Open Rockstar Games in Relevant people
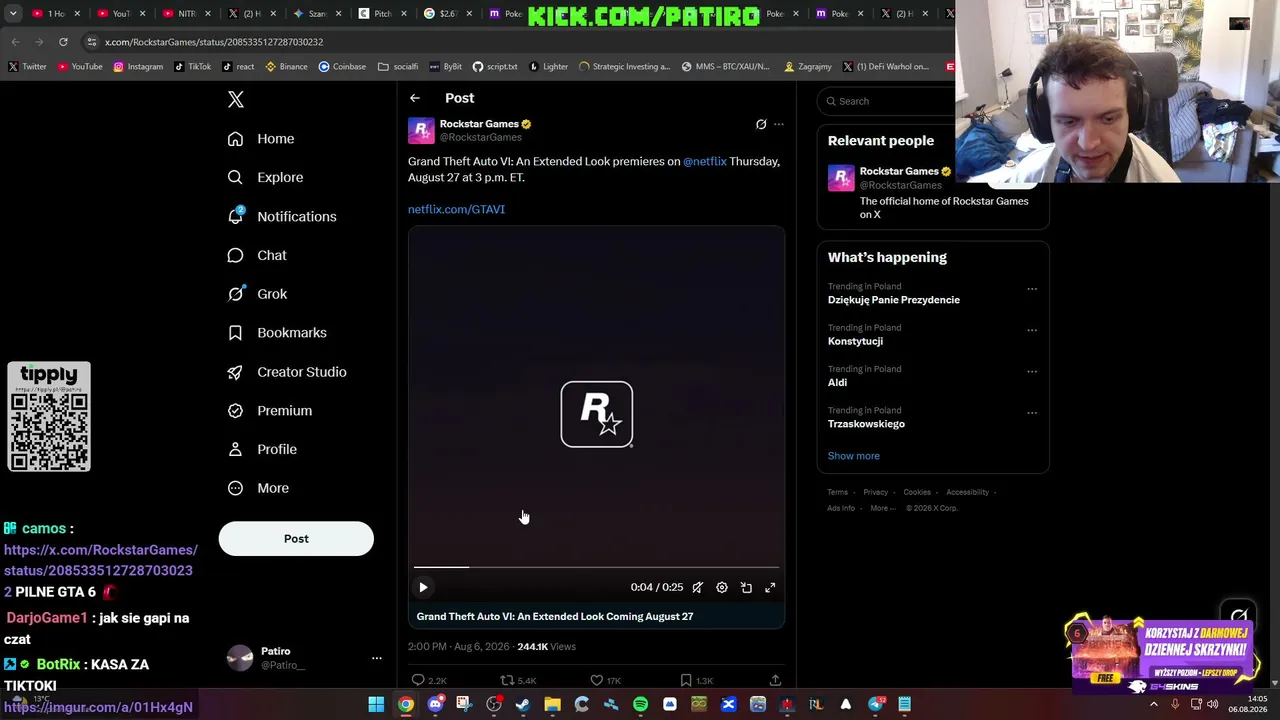This screenshot has width=1280, height=720. tap(933, 194)
